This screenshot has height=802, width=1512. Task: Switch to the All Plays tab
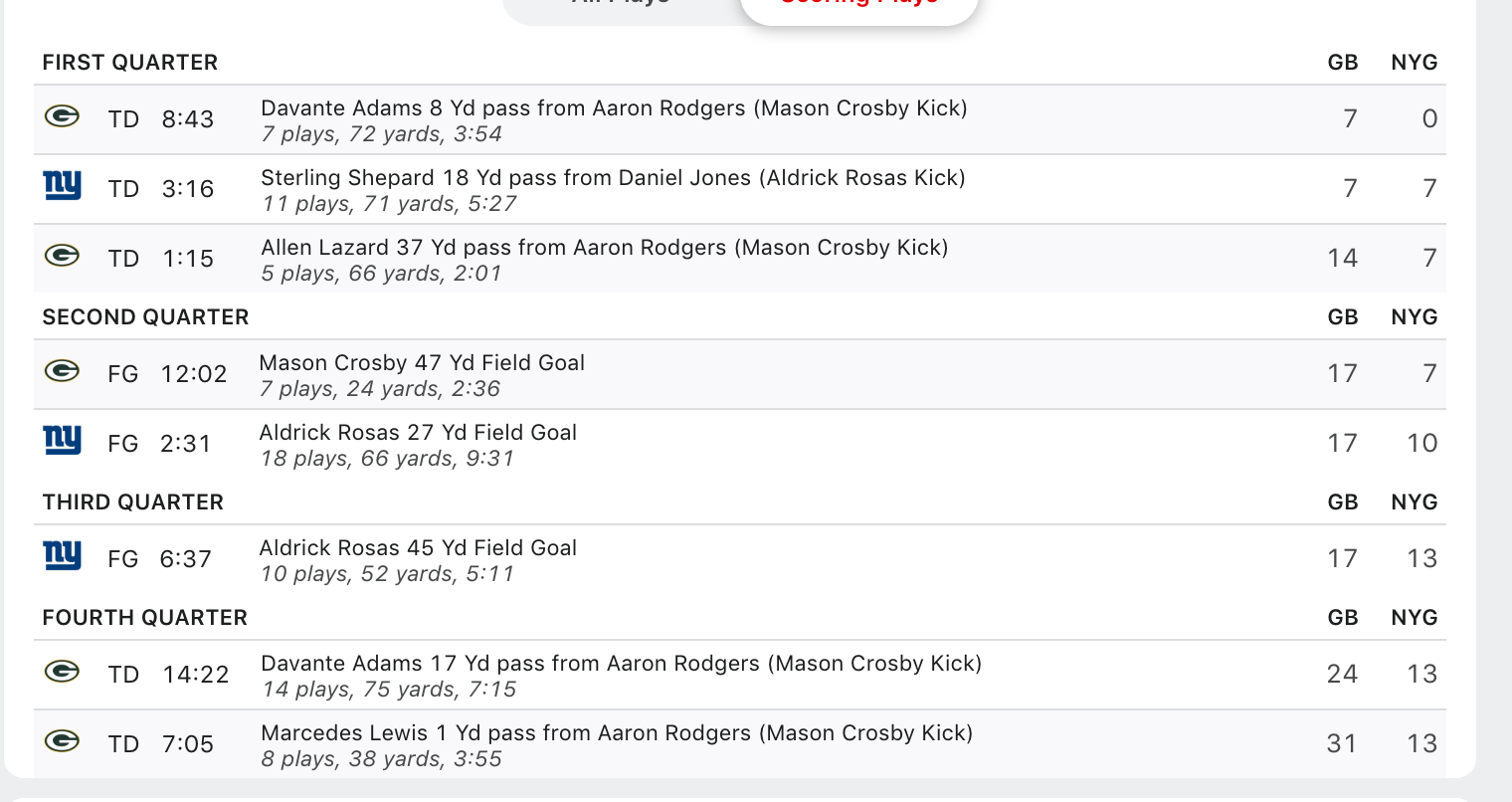[621, 4]
